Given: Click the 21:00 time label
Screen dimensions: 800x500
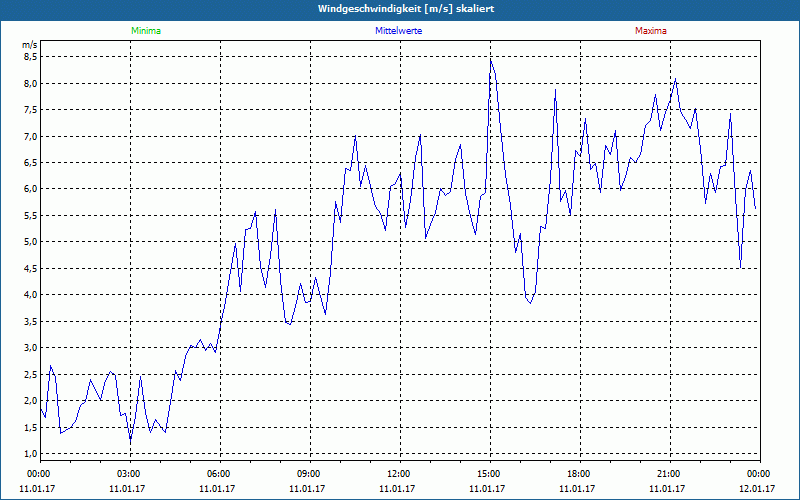Looking at the screenshot, I should pyautogui.click(x=668, y=474).
